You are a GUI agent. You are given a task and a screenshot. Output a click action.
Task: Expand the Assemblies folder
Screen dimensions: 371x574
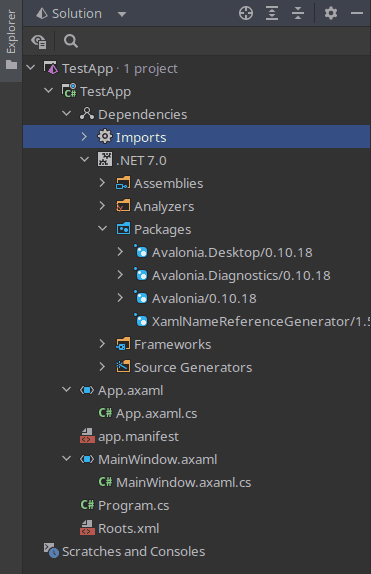102,183
